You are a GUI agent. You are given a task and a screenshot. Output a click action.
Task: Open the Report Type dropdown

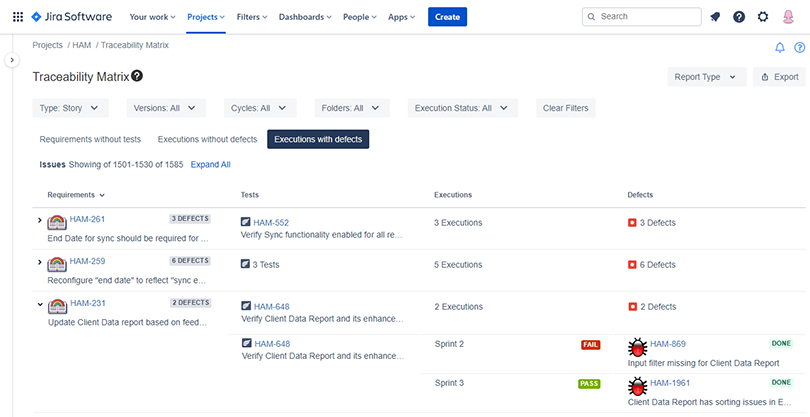[706, 77]
